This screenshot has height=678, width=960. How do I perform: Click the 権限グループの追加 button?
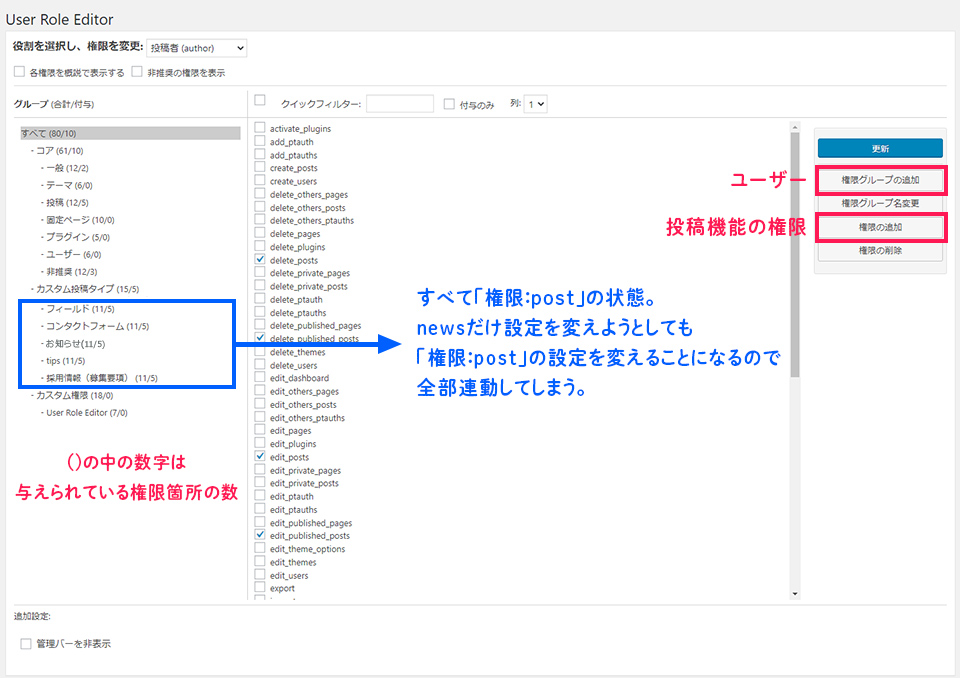(x=880, y=180)
